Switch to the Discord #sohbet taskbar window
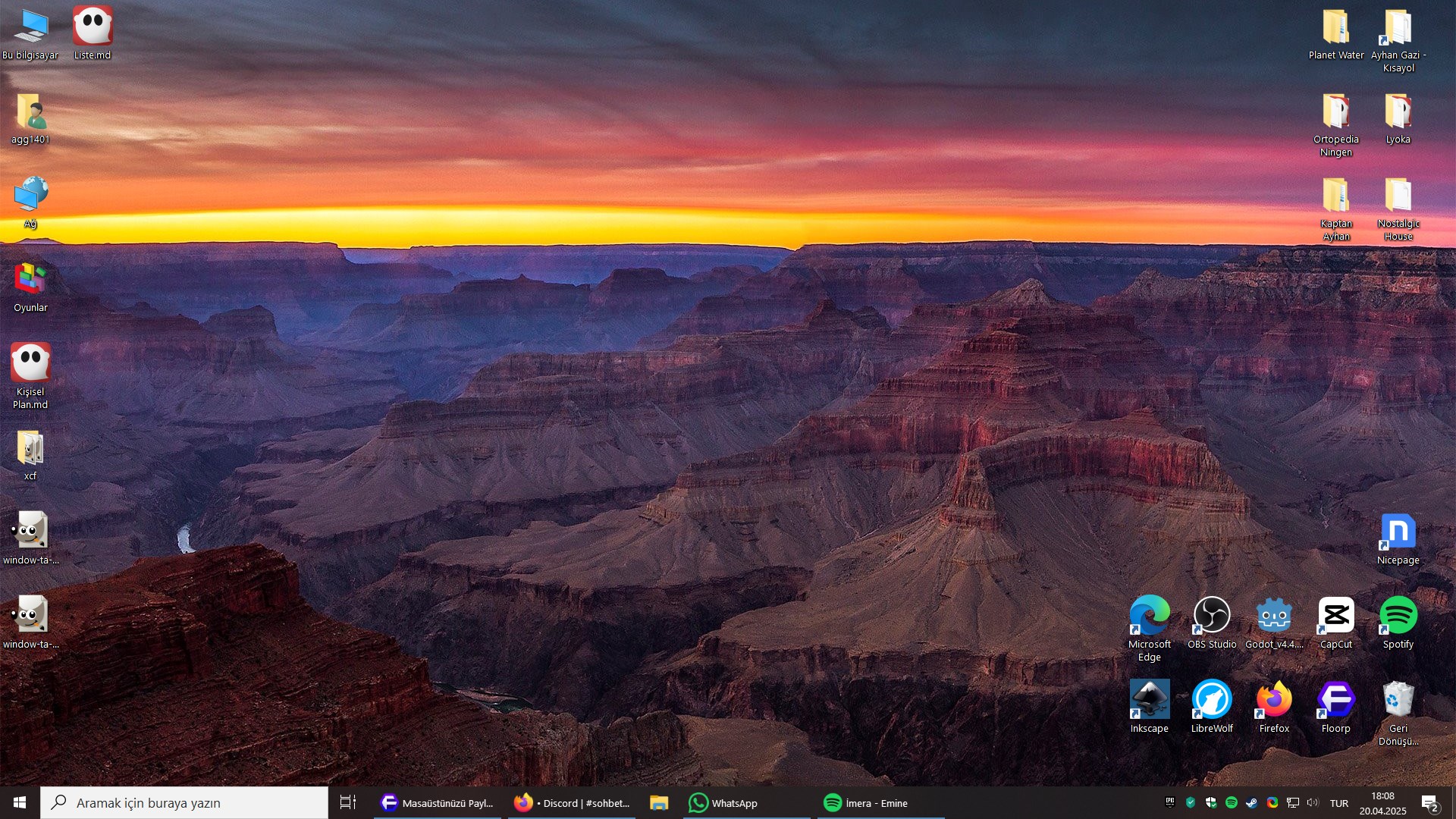This screenshot has width=1456, height=819. click(x=573, y=803)
